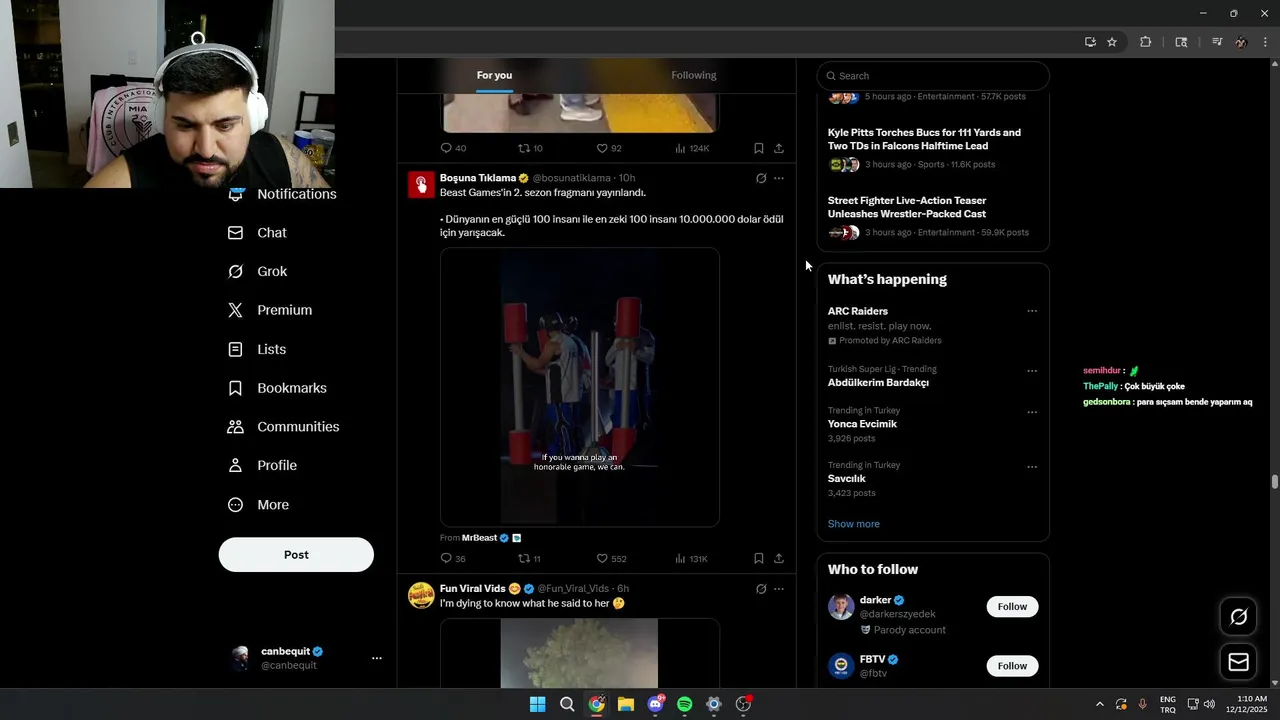The image size is (1280, 720).
Task: Go to Profile in the sidebar
Action: pyautogui.click(x=262, y=466)
